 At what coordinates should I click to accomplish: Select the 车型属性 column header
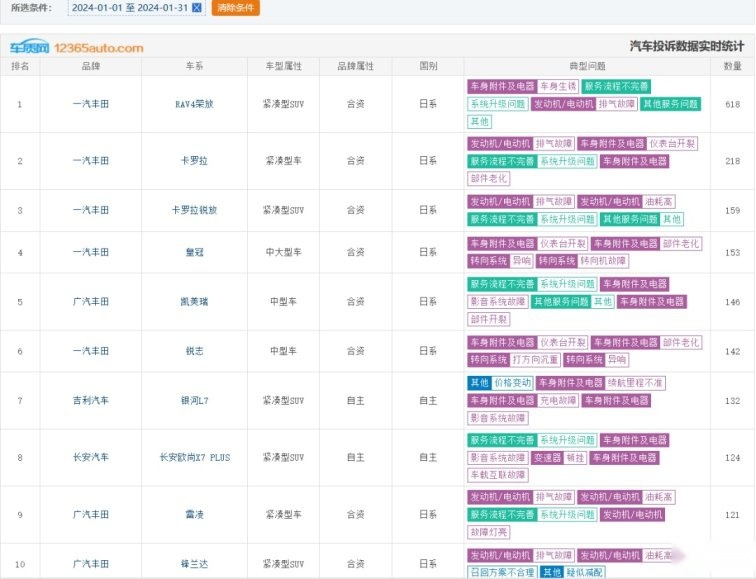284,66
